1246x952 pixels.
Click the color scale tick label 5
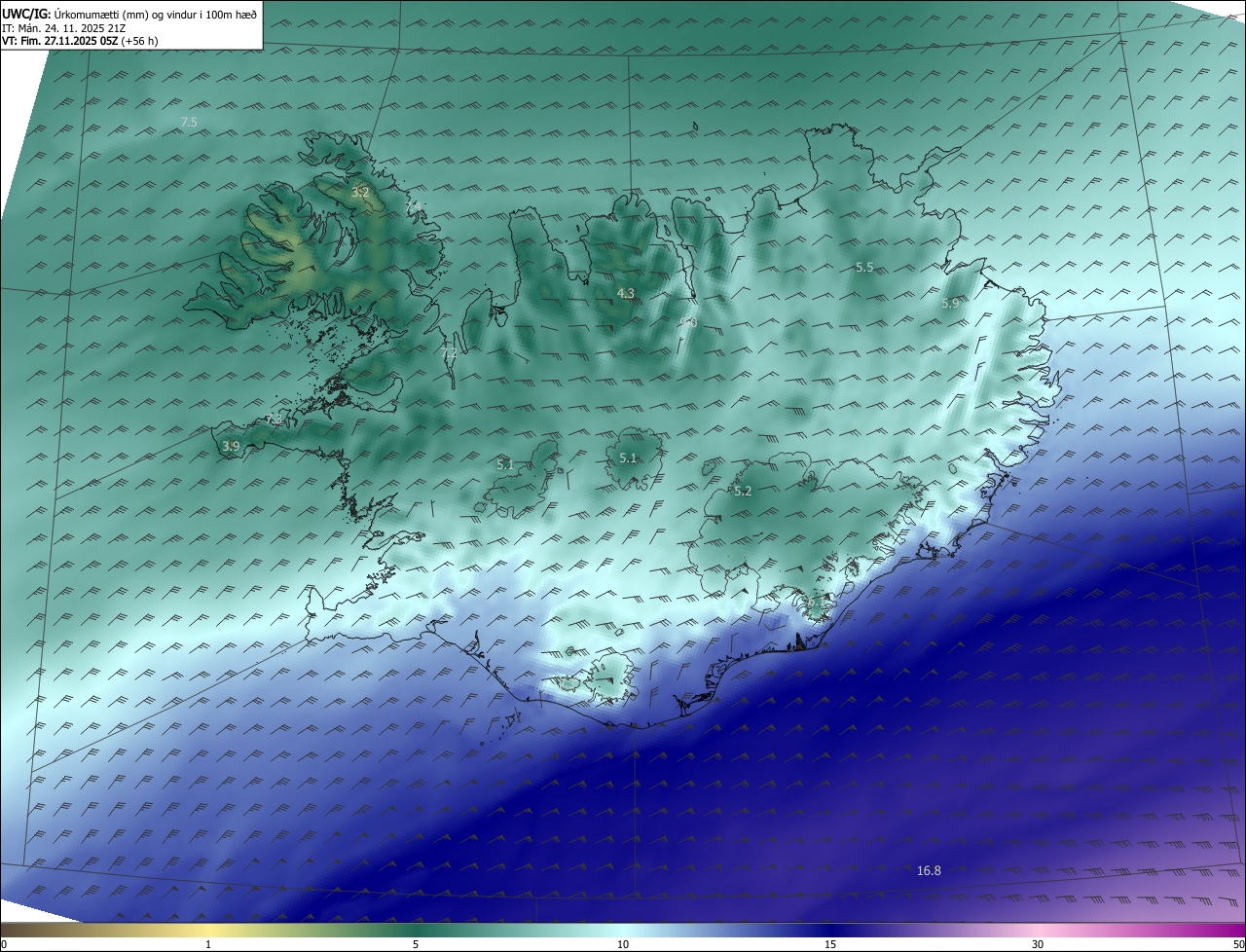416,944
